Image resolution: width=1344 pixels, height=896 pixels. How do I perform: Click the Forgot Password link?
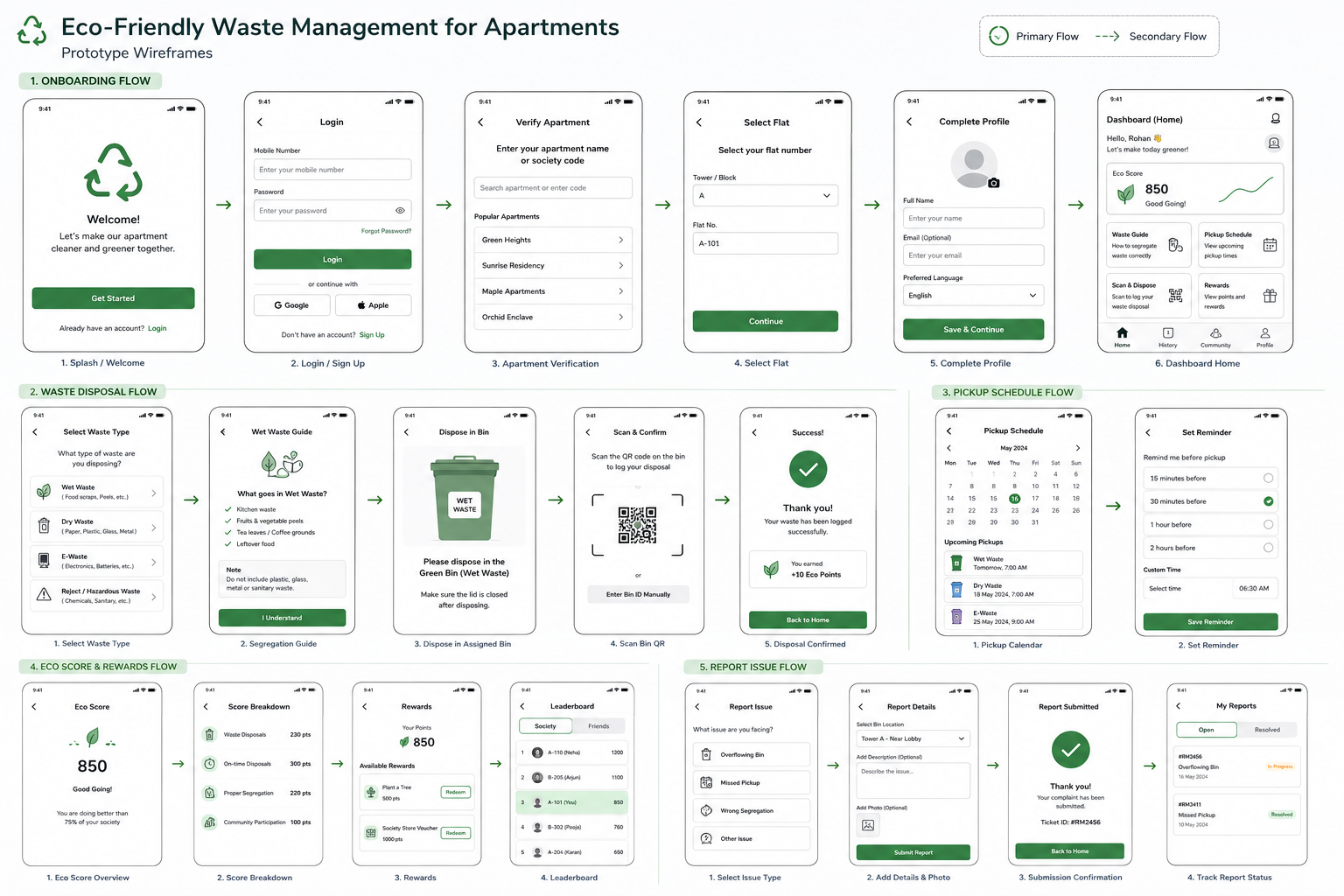386,231
